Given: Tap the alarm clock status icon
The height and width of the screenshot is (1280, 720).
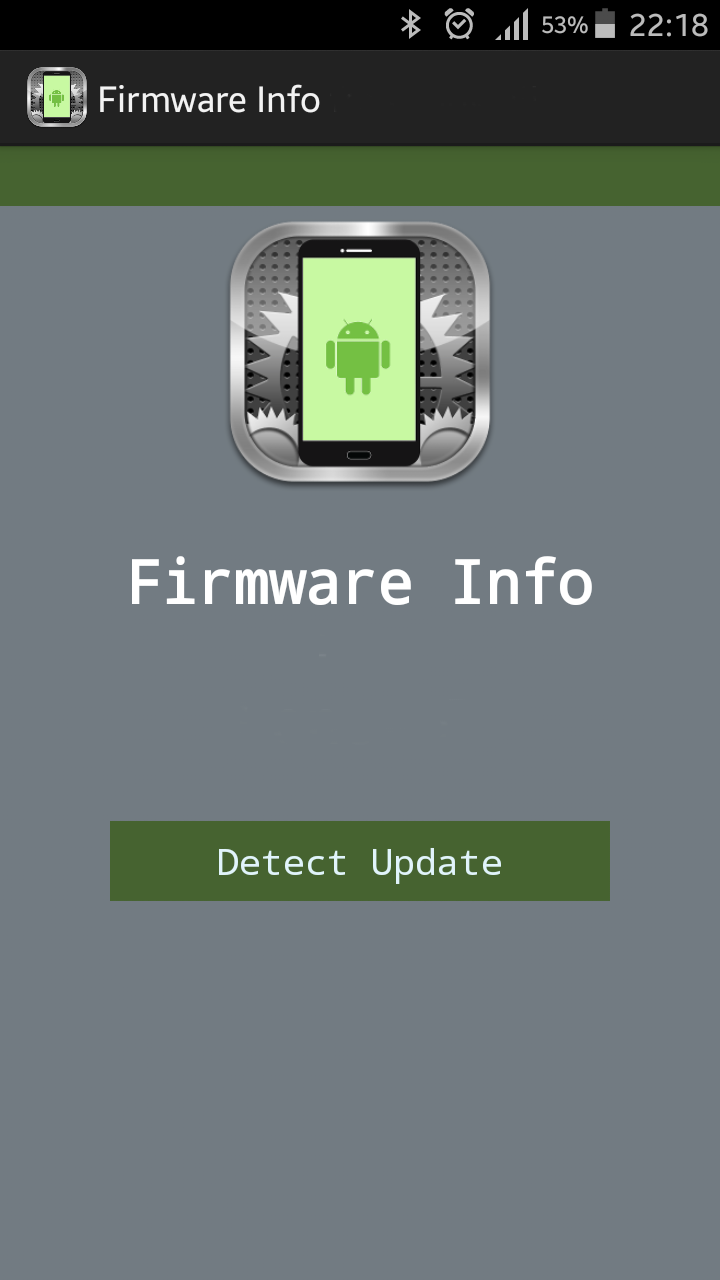Looking at the screenshot, I should pos(459,24).
